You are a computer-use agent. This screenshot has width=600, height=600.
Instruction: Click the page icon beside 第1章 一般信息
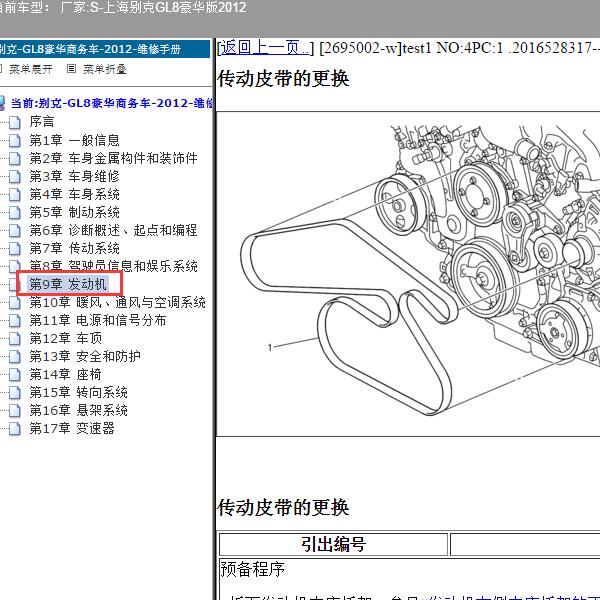click(15, 140)
